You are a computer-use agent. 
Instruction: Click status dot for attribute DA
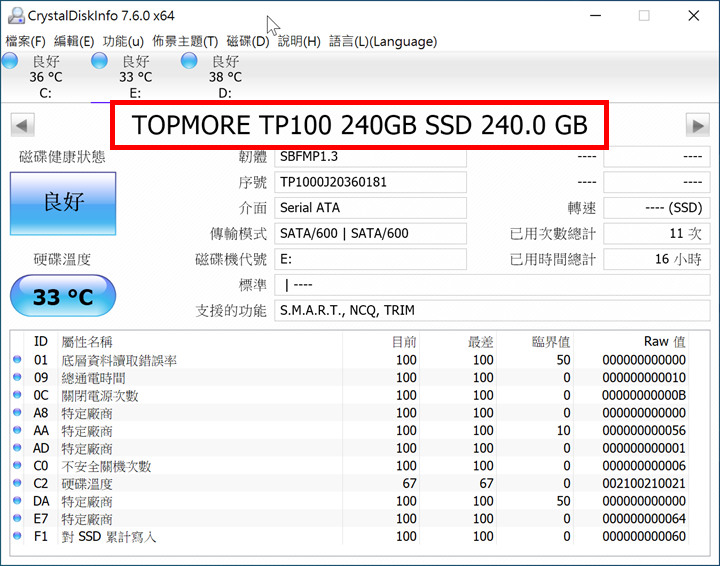[x=17, y=500]
